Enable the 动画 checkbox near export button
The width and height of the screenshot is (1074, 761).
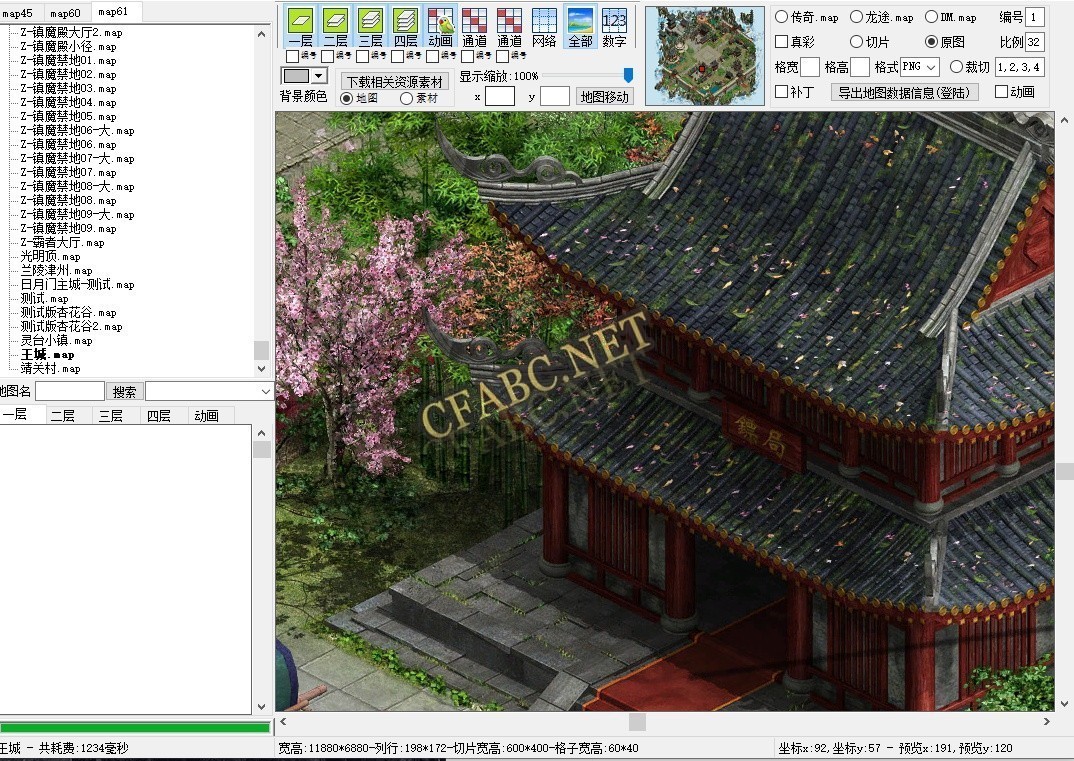[x=1001, y=91]
